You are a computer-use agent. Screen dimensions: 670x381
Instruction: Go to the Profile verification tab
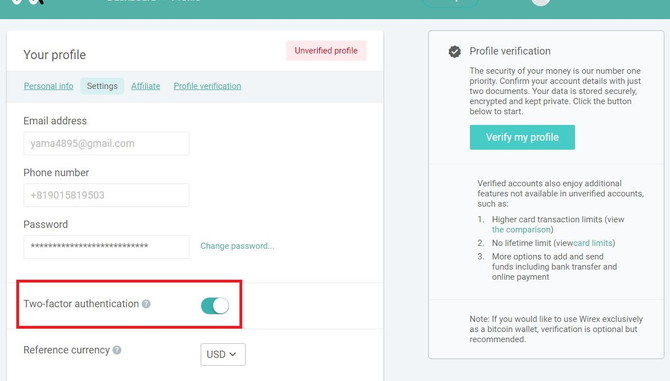[207, 86]
